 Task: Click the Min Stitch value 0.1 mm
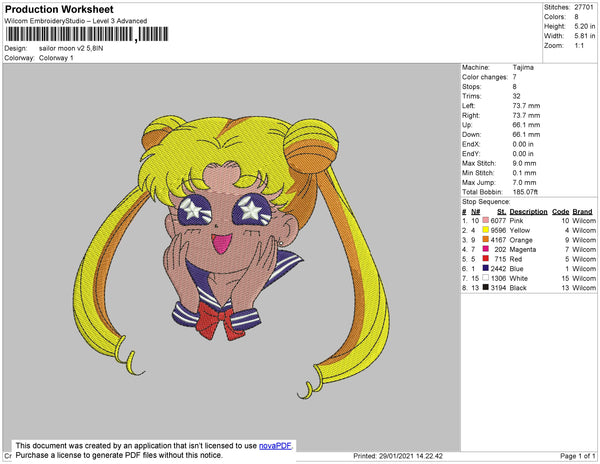(x=524, y=173)
